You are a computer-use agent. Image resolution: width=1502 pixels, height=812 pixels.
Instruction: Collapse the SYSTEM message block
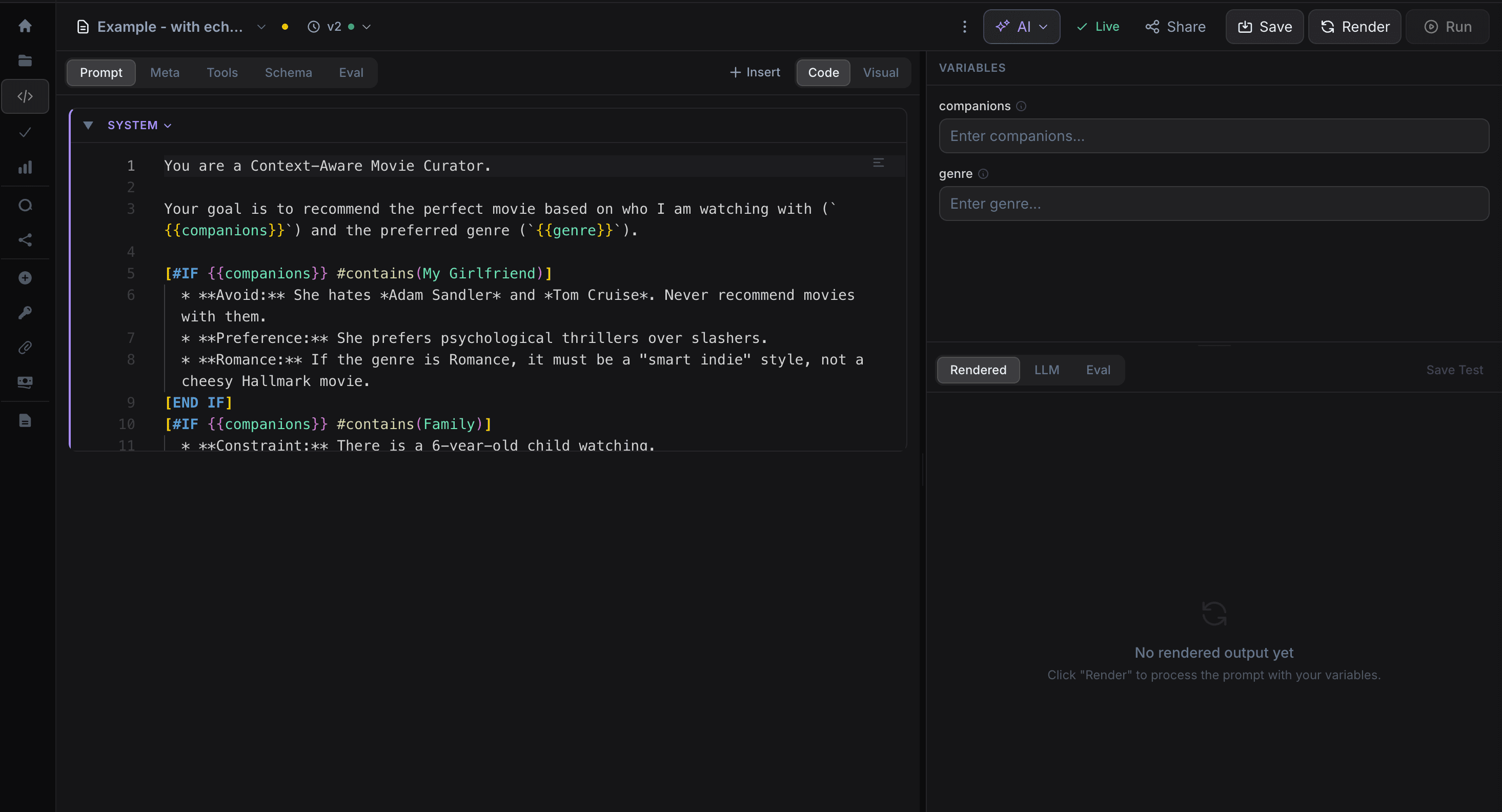[x=88, y=125]
